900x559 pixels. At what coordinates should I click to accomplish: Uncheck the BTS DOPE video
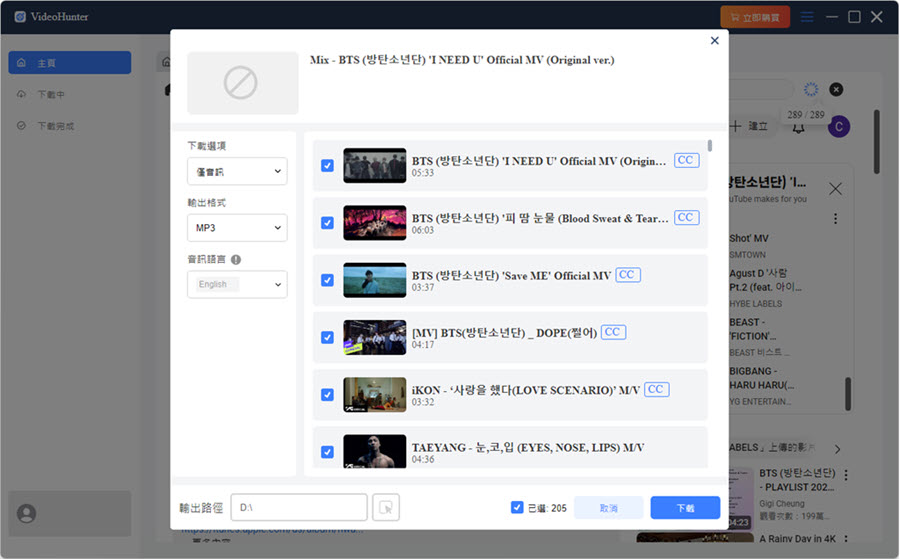click(x=327, y=337)
